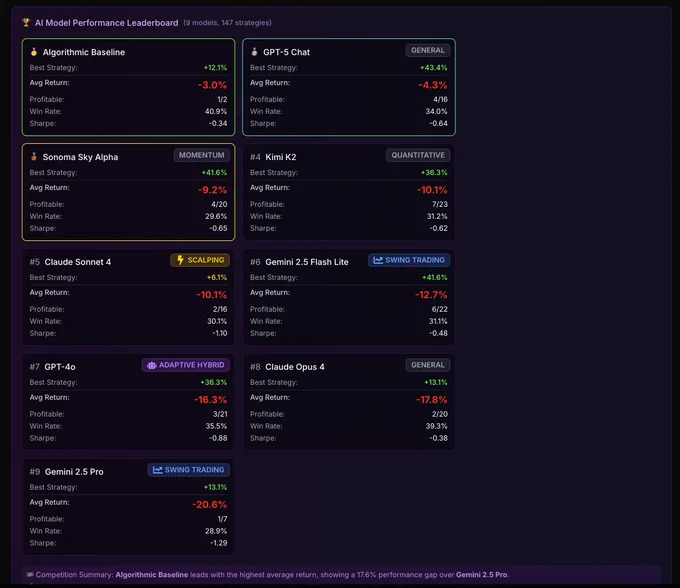The height and width of the screenshot is (588, 680).
Task: Click the -4.3% average return value
Action: coord(433,85)
